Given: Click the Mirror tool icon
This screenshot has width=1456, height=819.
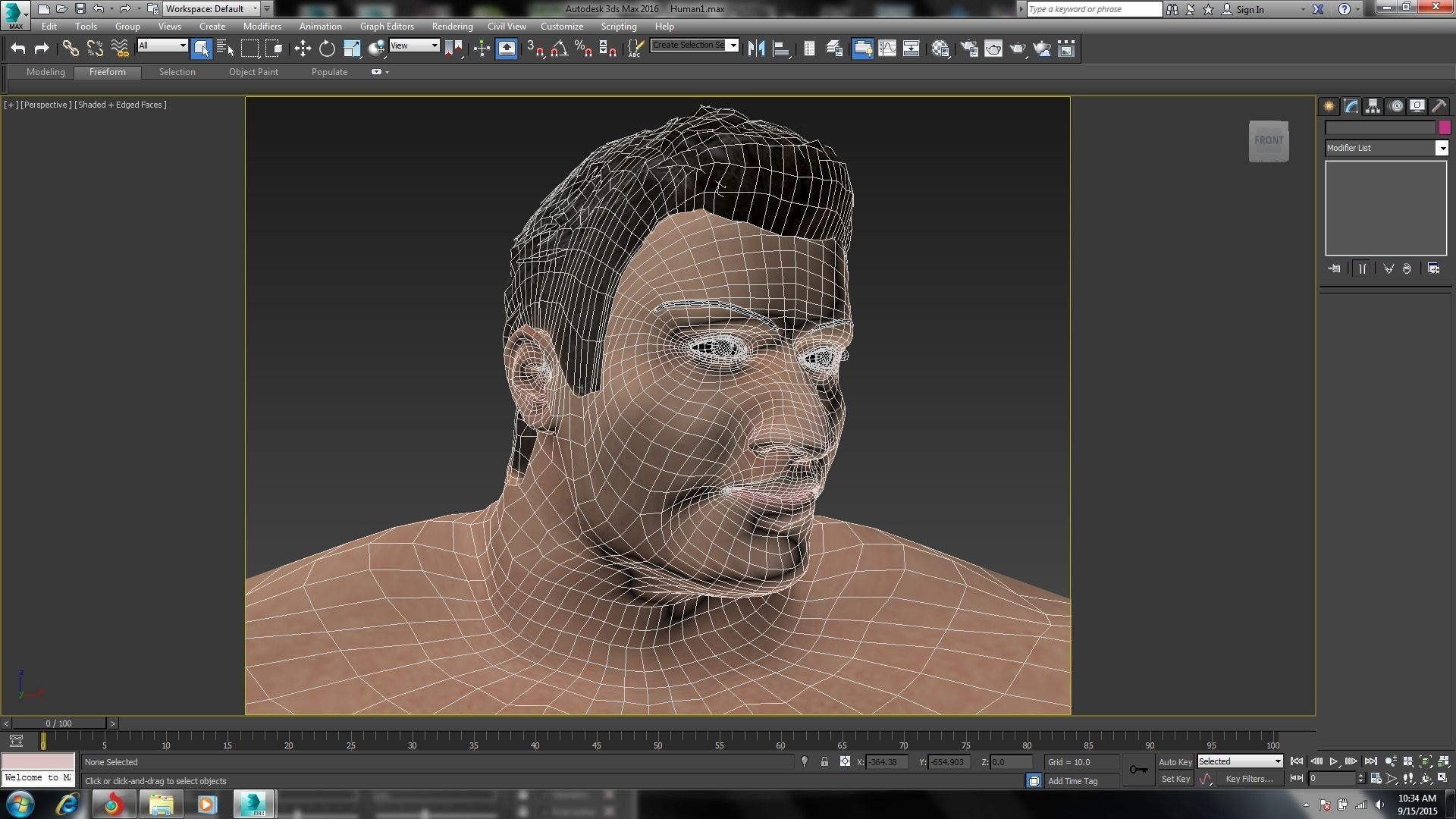Looking at the screenshot, I should pos(756,49).
